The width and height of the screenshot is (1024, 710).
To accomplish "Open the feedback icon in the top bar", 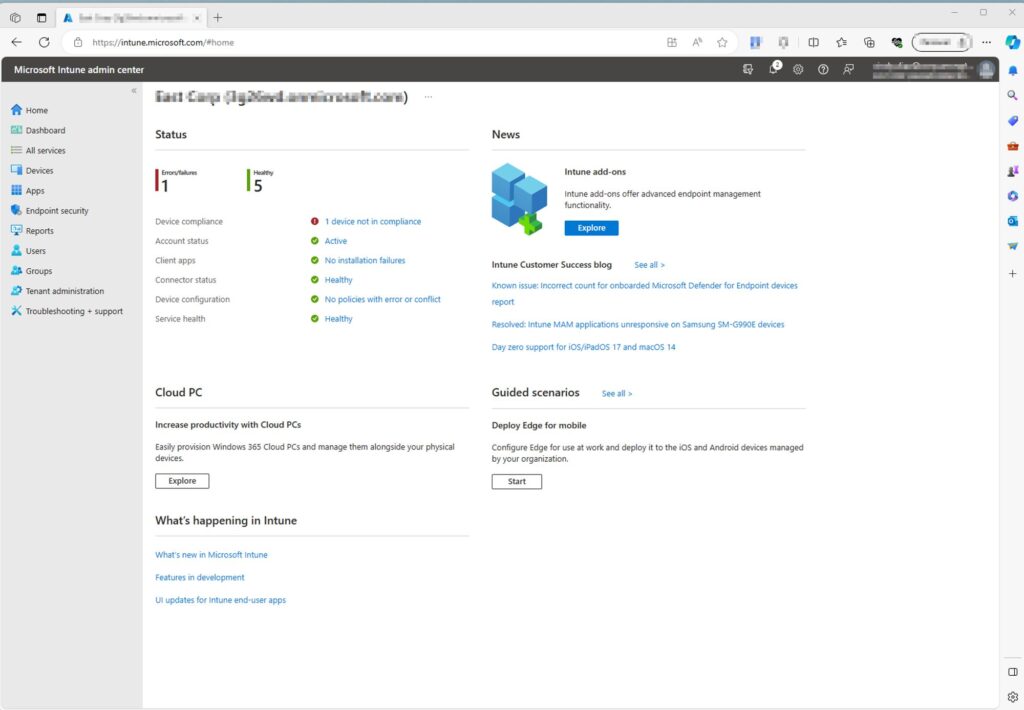I will click(848, 69).
